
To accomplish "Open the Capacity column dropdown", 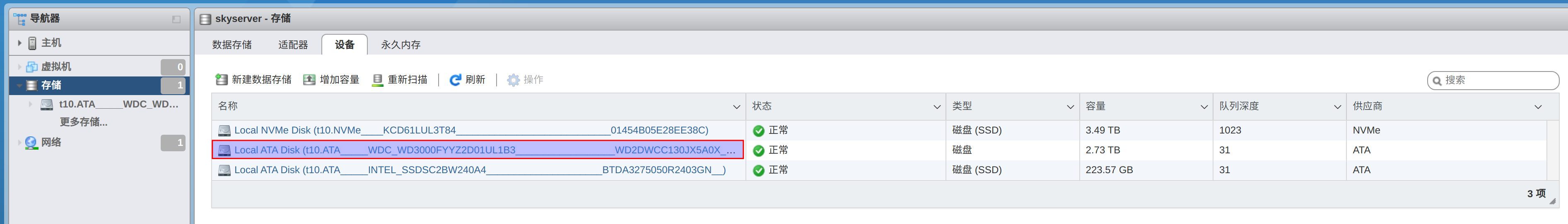I will [x=1204, y=107].
